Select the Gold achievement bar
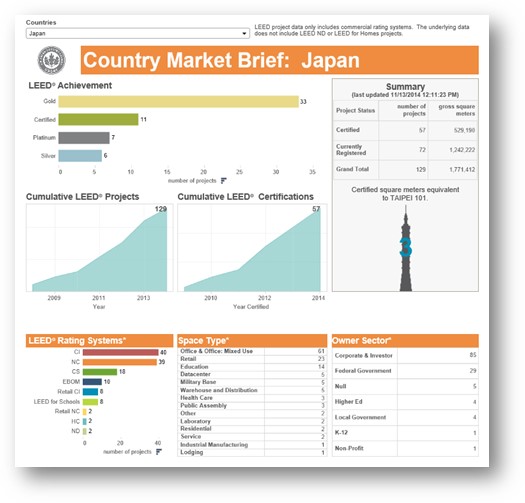 point(178,102)
